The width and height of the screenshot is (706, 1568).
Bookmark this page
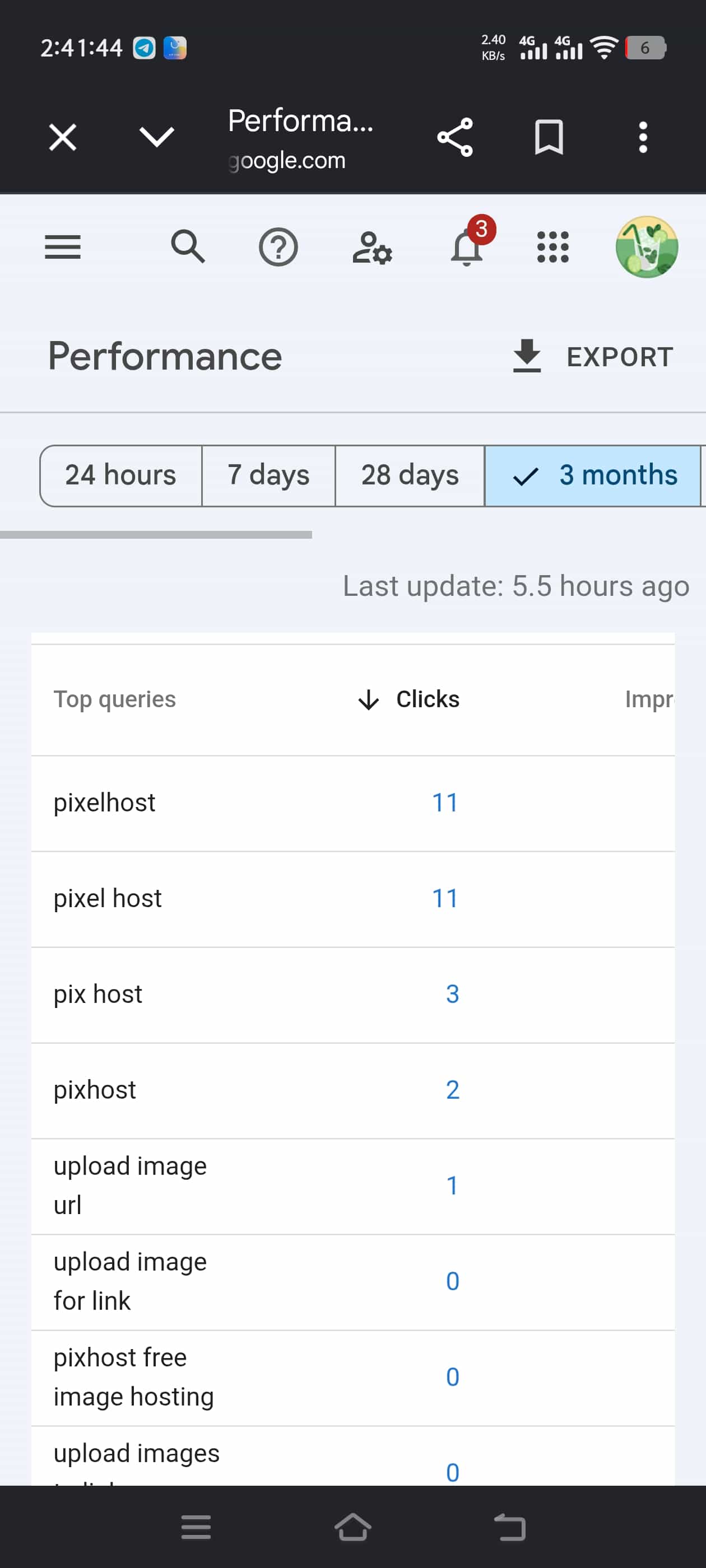(x=549, y=137)
